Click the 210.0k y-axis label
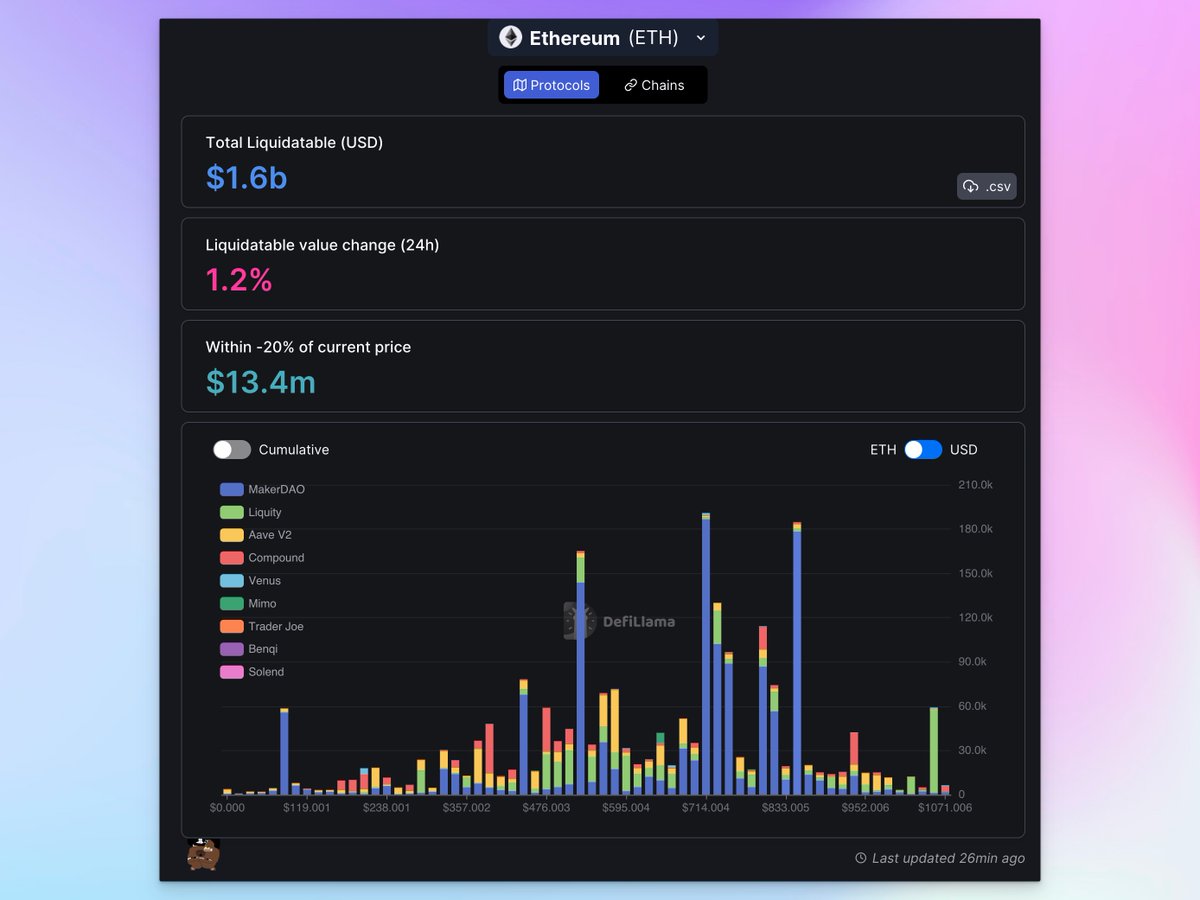 pos(975,485)
